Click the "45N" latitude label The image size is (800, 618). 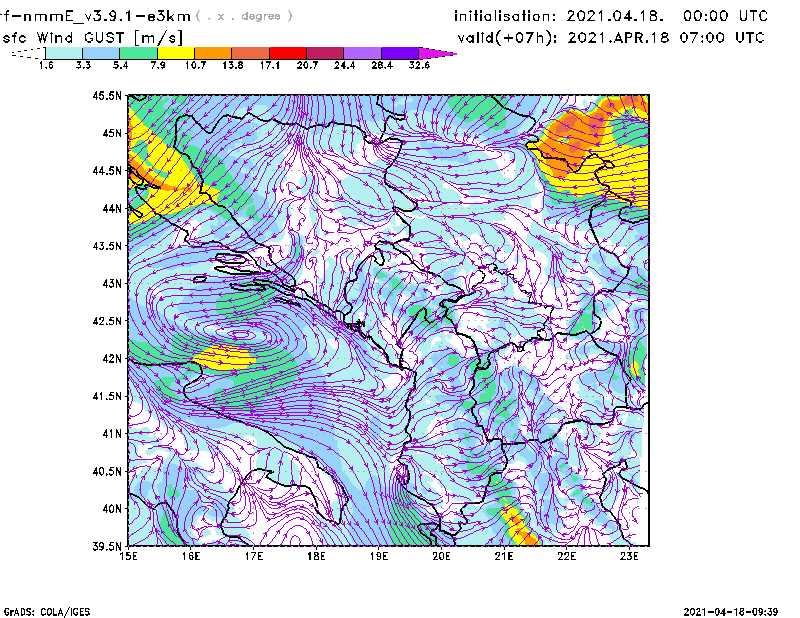click(x=112, y=133)
